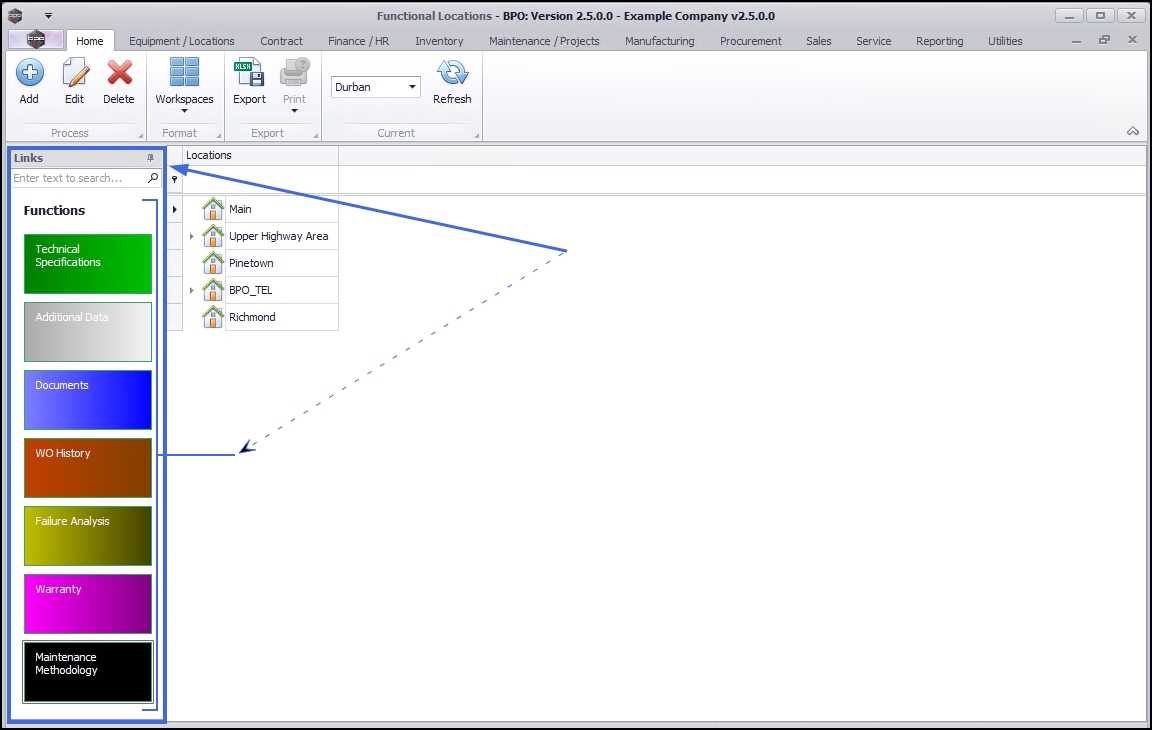1152x730 pixels.
Task: Switch to the Home tab
Action: click(x=90, y=41)
